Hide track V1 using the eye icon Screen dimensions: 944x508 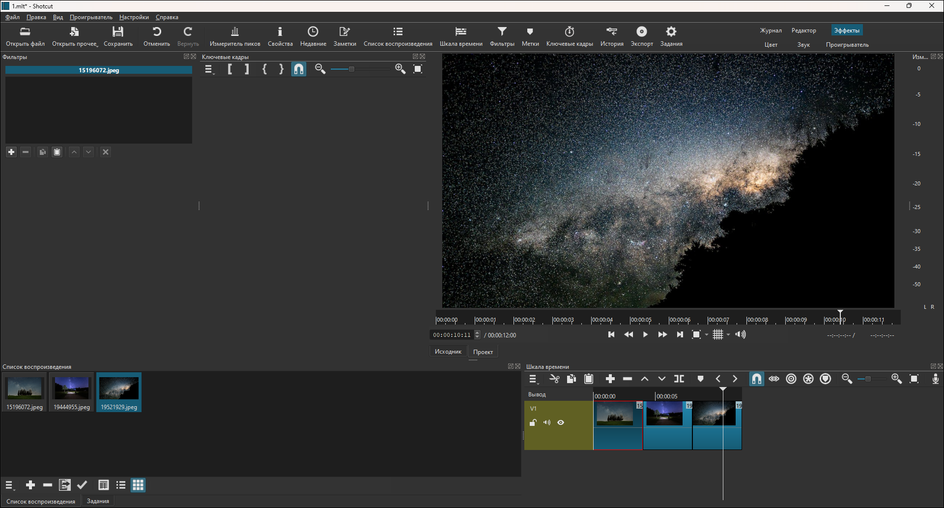click(x=561, y=423)
